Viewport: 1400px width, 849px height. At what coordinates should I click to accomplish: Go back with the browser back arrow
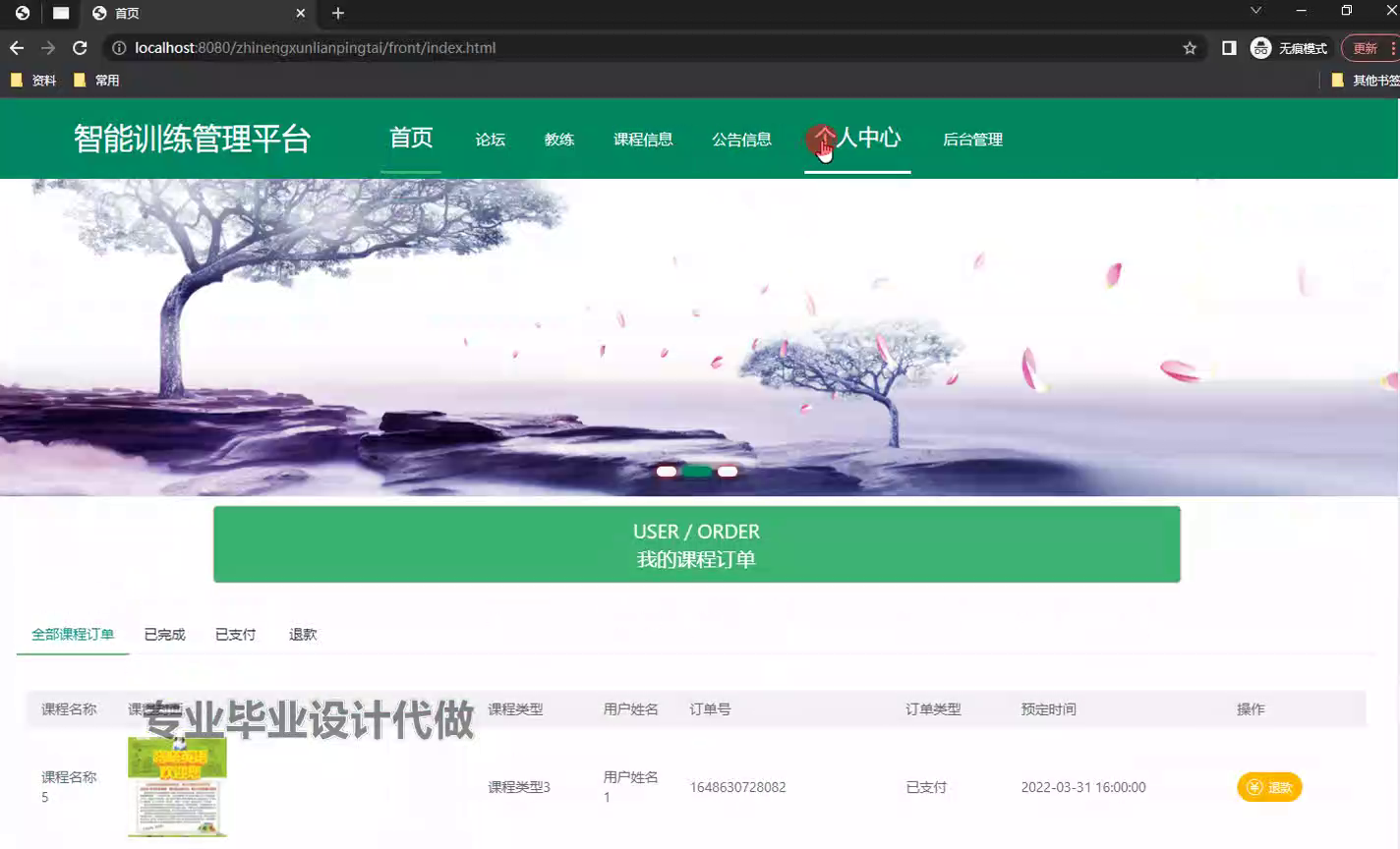coord(17,47)
